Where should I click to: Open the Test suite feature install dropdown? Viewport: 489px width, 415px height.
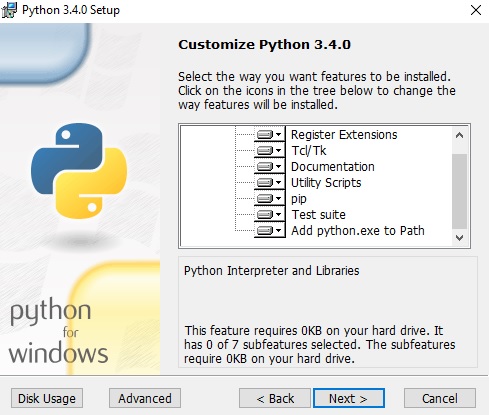point(270,215)
